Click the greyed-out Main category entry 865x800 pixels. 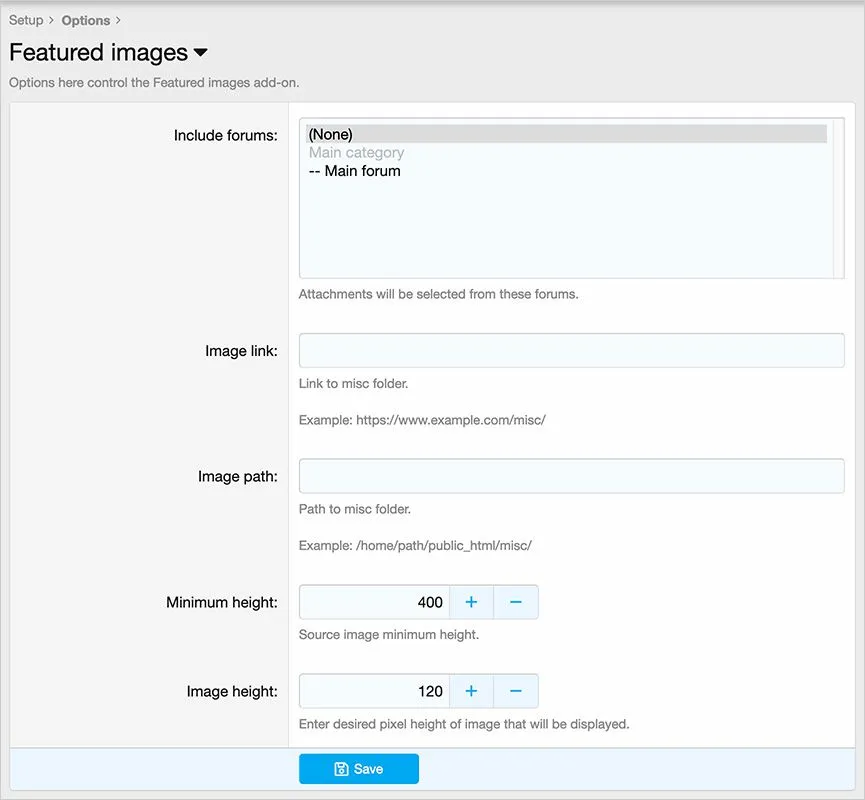click(357, 153)
